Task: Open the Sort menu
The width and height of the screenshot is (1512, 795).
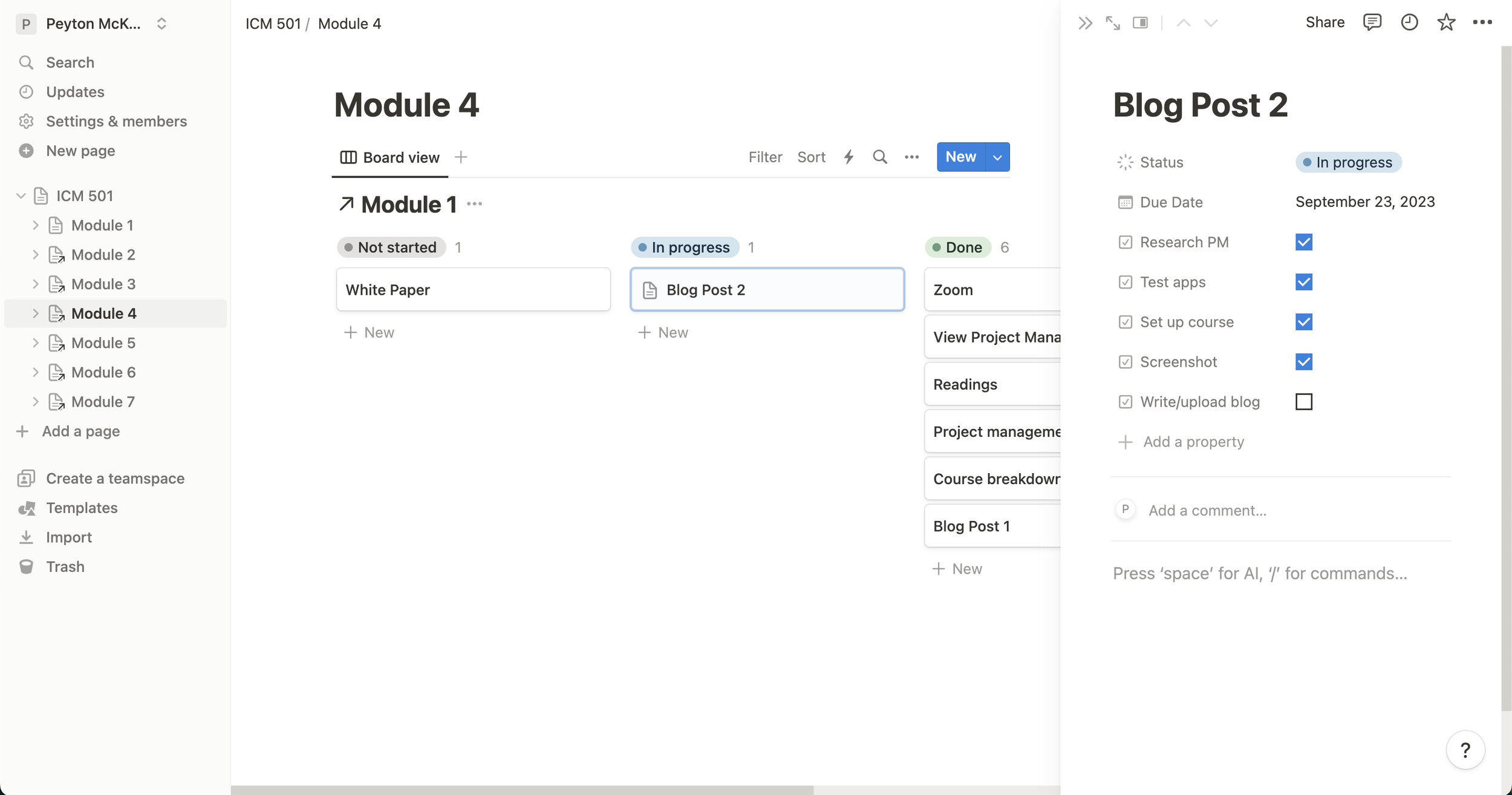Action: tap(811, 157)
